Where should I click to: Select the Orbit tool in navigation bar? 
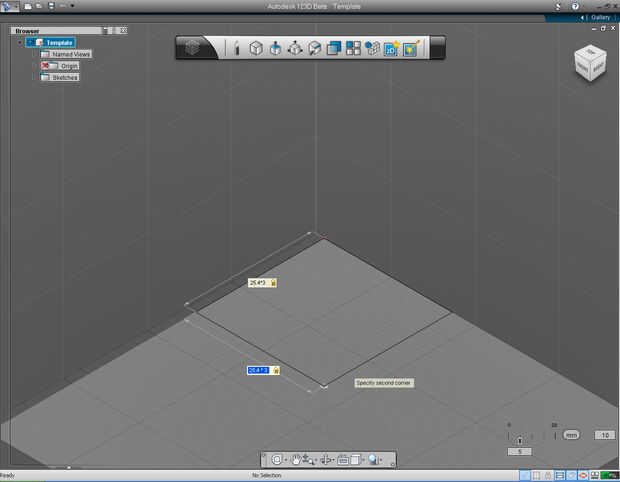[326, 459]
